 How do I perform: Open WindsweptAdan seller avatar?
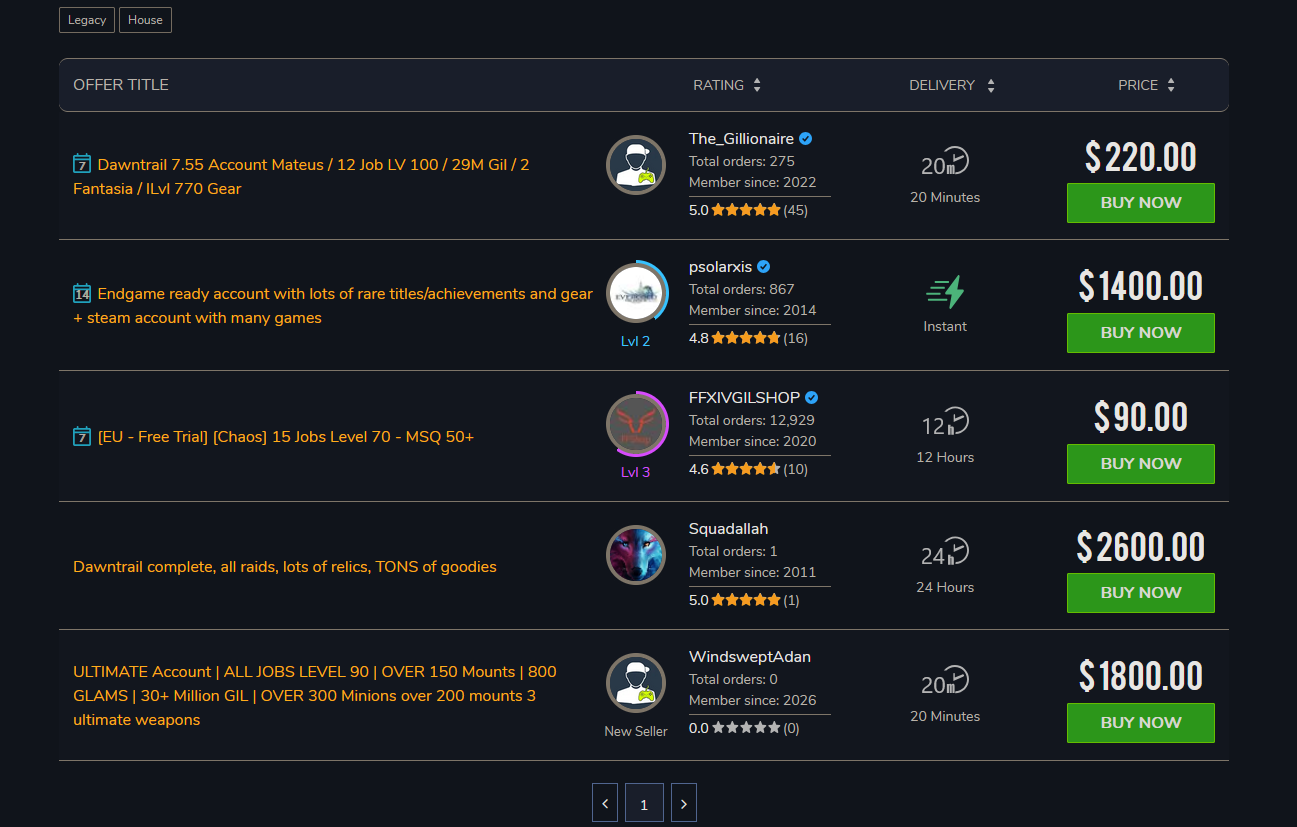[636, 683]
